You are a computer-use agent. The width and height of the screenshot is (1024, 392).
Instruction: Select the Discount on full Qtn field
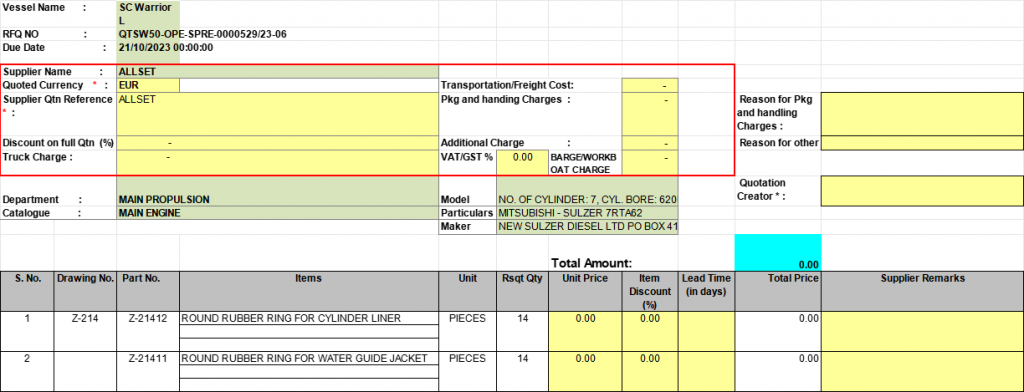(278, 143)
